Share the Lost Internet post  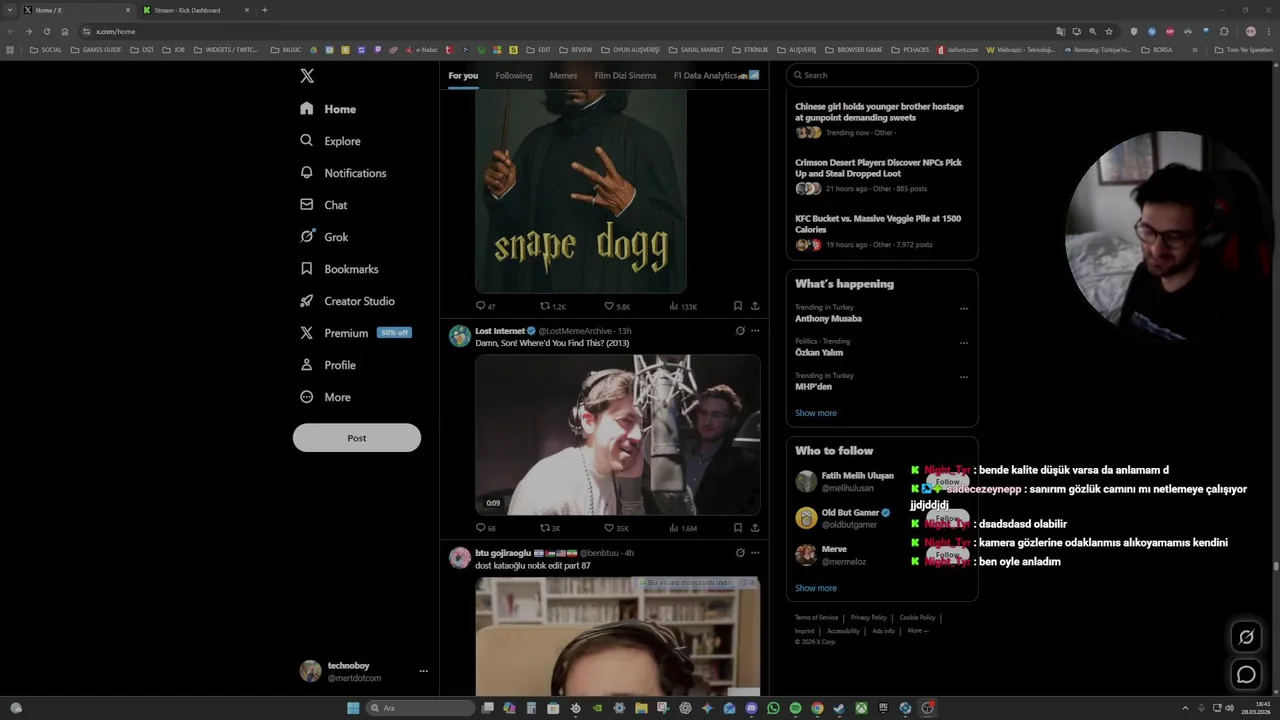[755, 528]
